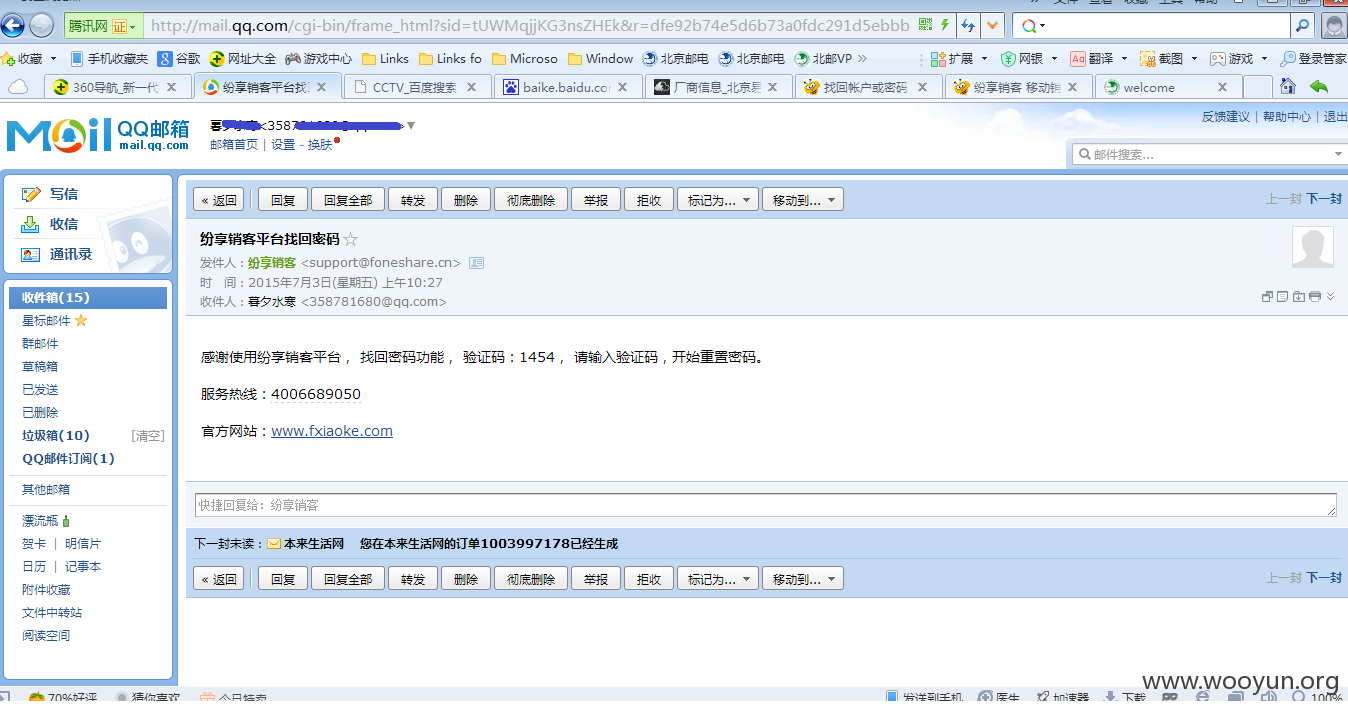Click the lightning speed-mode icon in address bar

[945, 25]
